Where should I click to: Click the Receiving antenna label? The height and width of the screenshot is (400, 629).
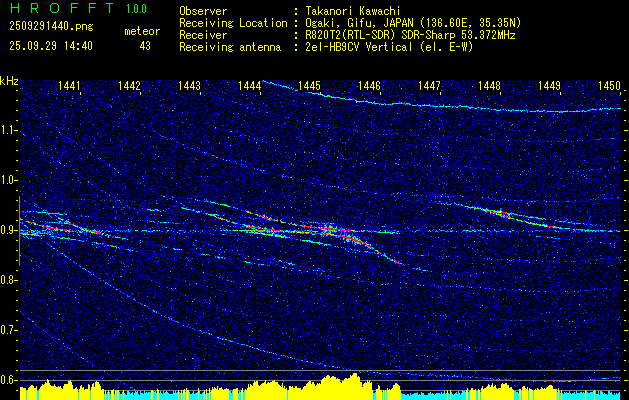[230, 47]
